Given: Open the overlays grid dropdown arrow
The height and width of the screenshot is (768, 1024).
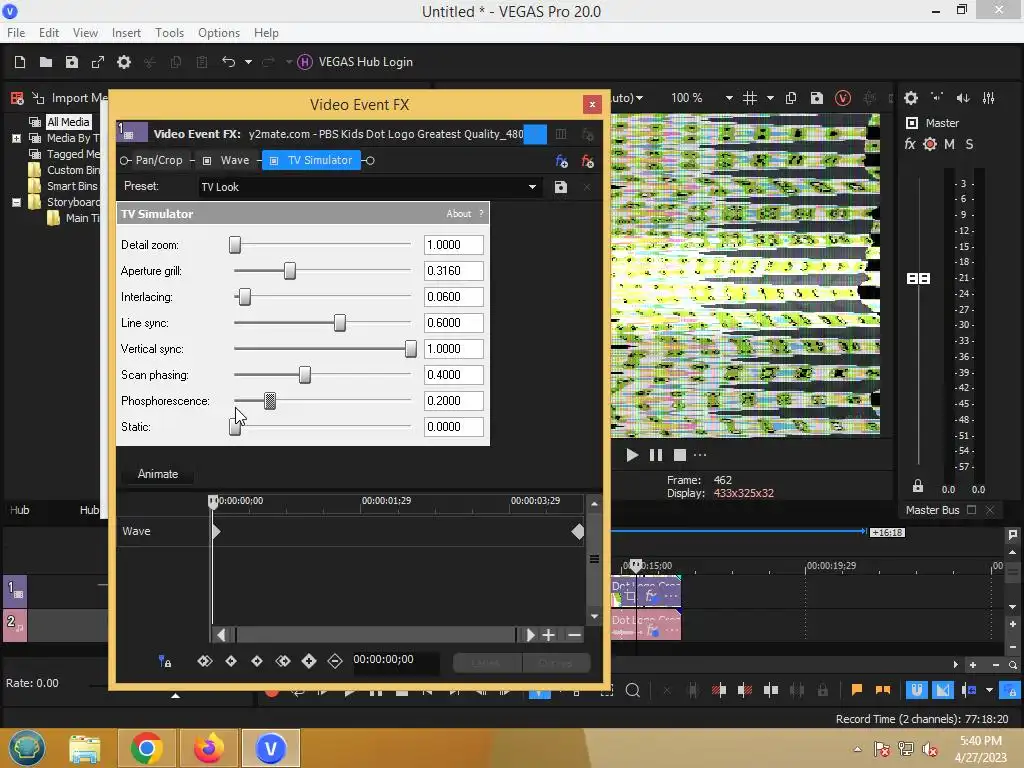Looking at the screenshot, I should 770,98.
